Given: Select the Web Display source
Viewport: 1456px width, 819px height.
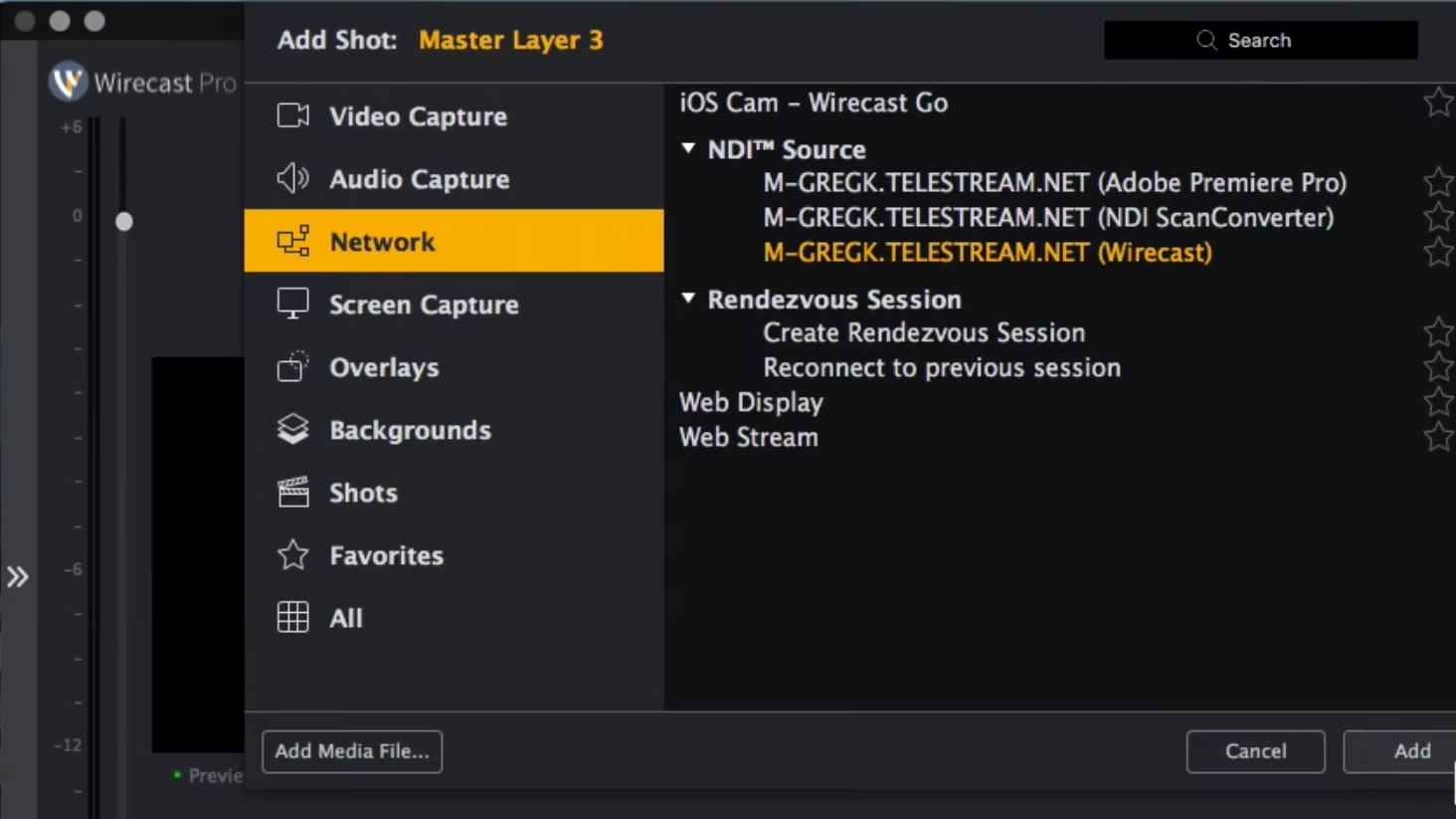Looking at the screenshot, I should coord(751,402).
